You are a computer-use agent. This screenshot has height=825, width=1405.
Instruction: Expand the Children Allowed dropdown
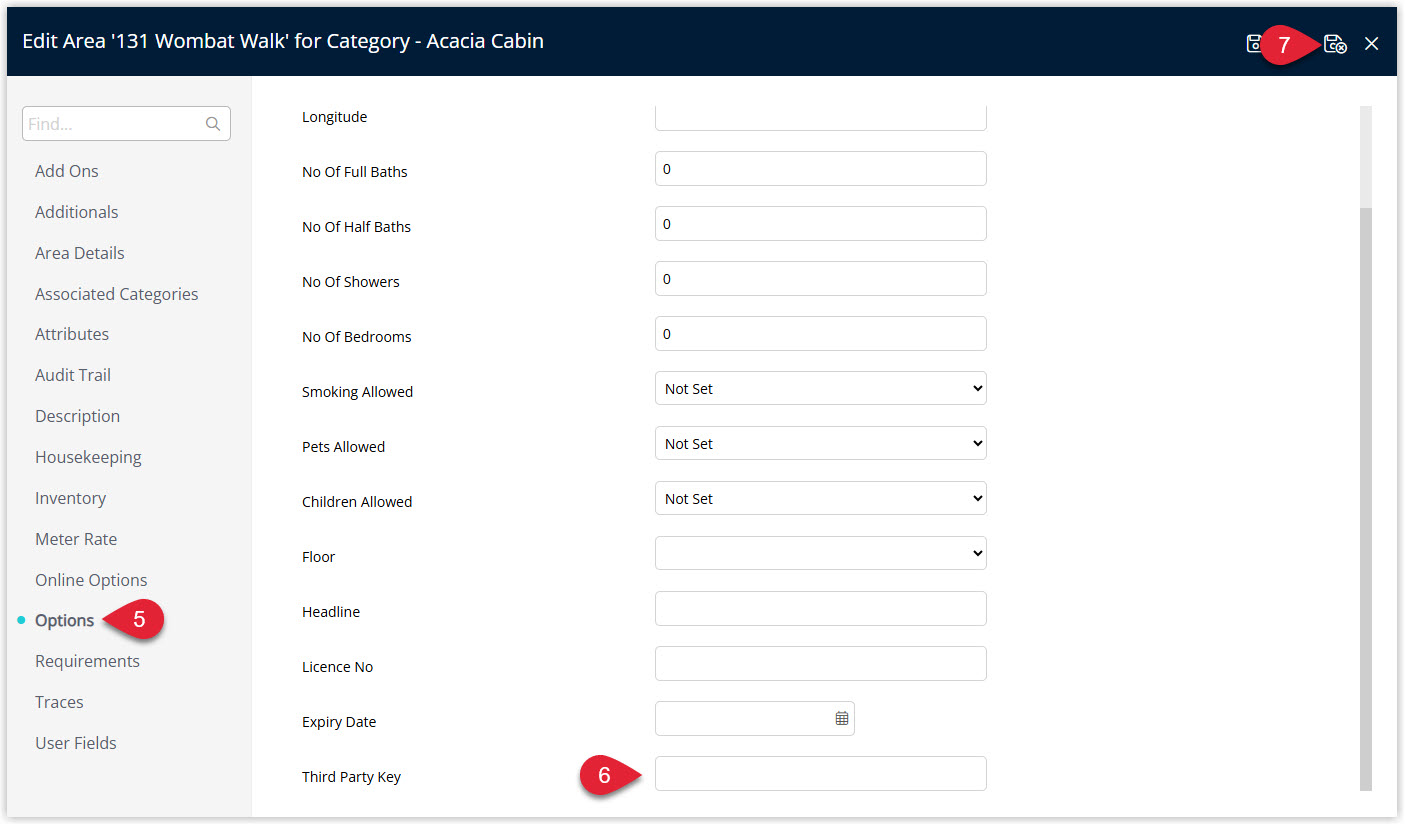tap(821, 498)
